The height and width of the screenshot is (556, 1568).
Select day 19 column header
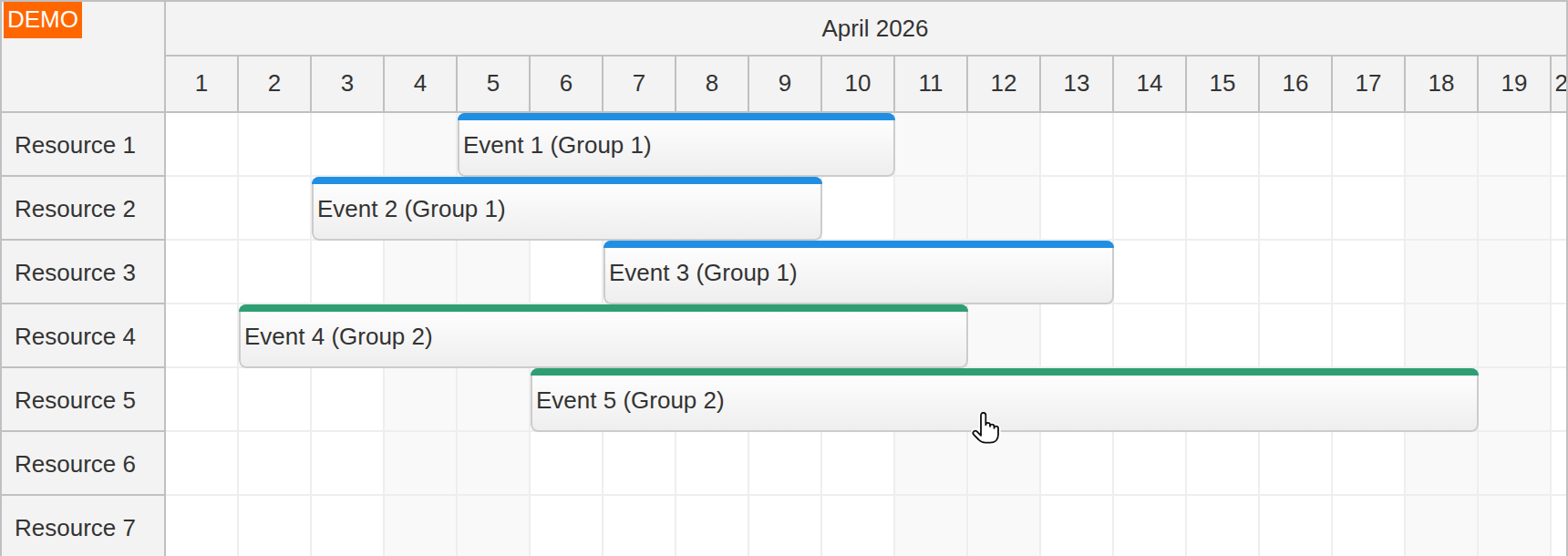click(x=1513, y=84)
